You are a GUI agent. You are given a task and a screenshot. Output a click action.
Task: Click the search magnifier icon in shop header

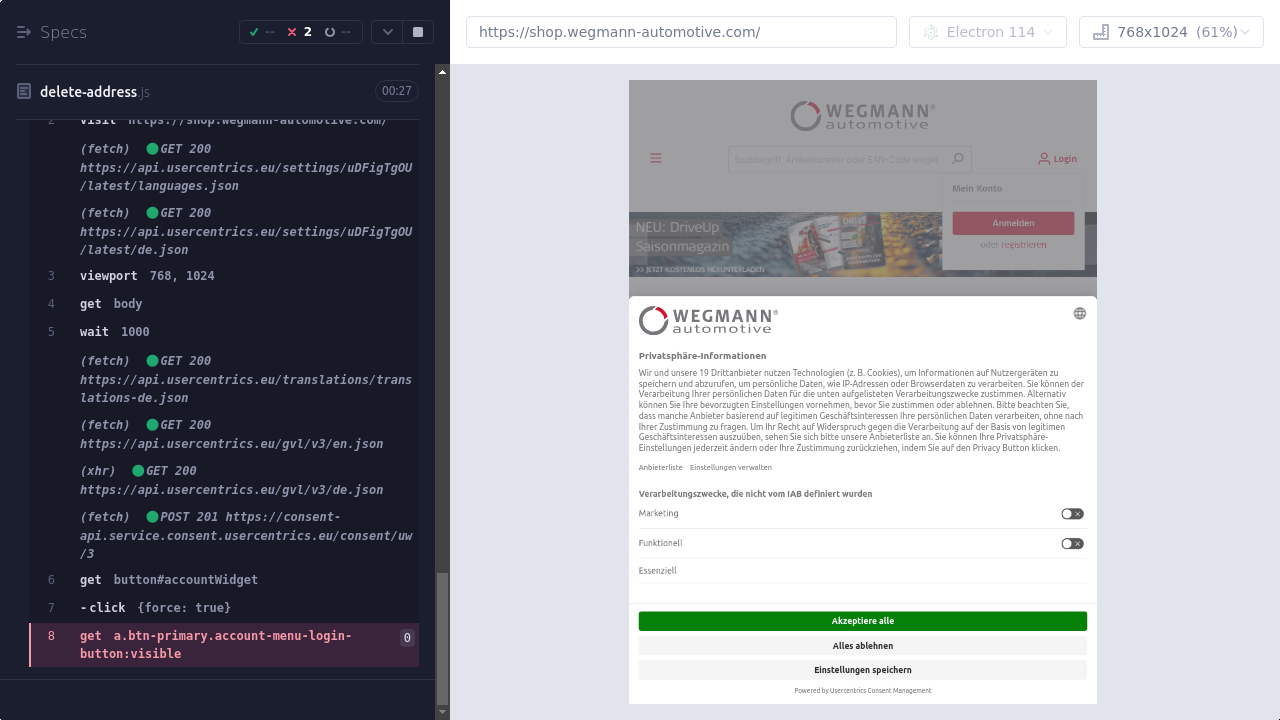click(958, 159)
